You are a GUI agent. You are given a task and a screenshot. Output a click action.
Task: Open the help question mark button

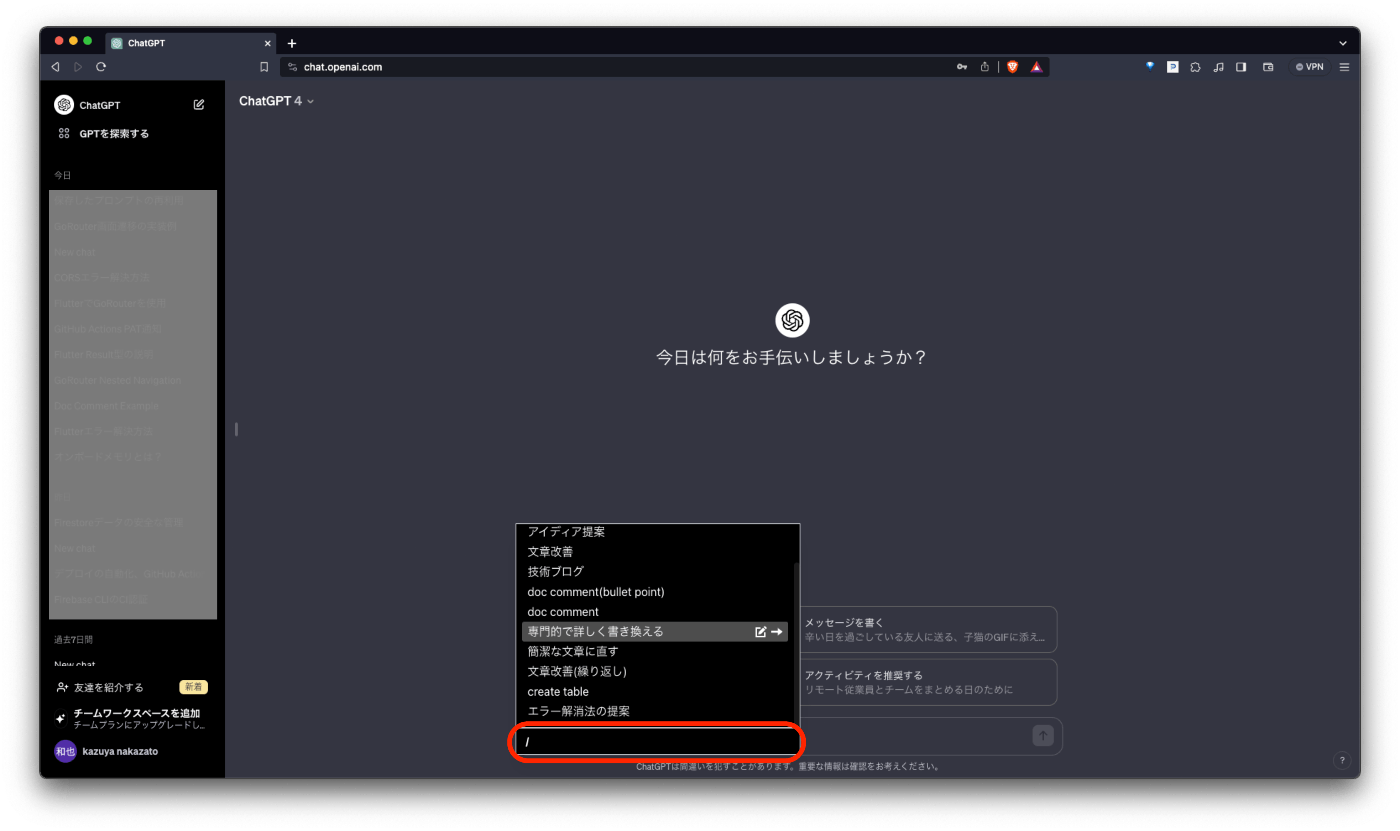[1342, 760]
